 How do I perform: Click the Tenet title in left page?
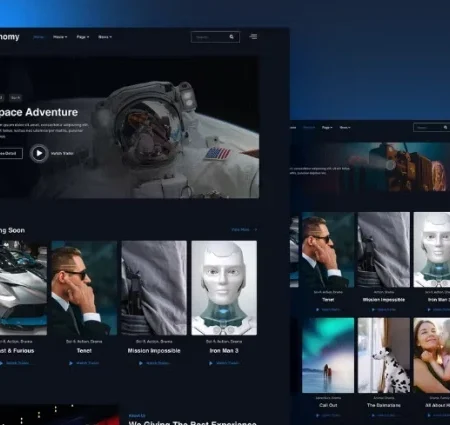[x=84, y=351]
